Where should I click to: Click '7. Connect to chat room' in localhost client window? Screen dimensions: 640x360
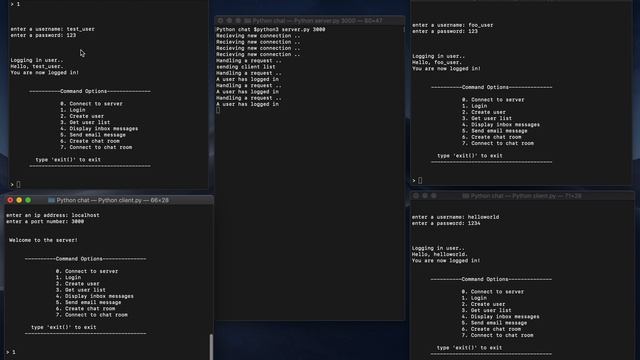point(92,315)
